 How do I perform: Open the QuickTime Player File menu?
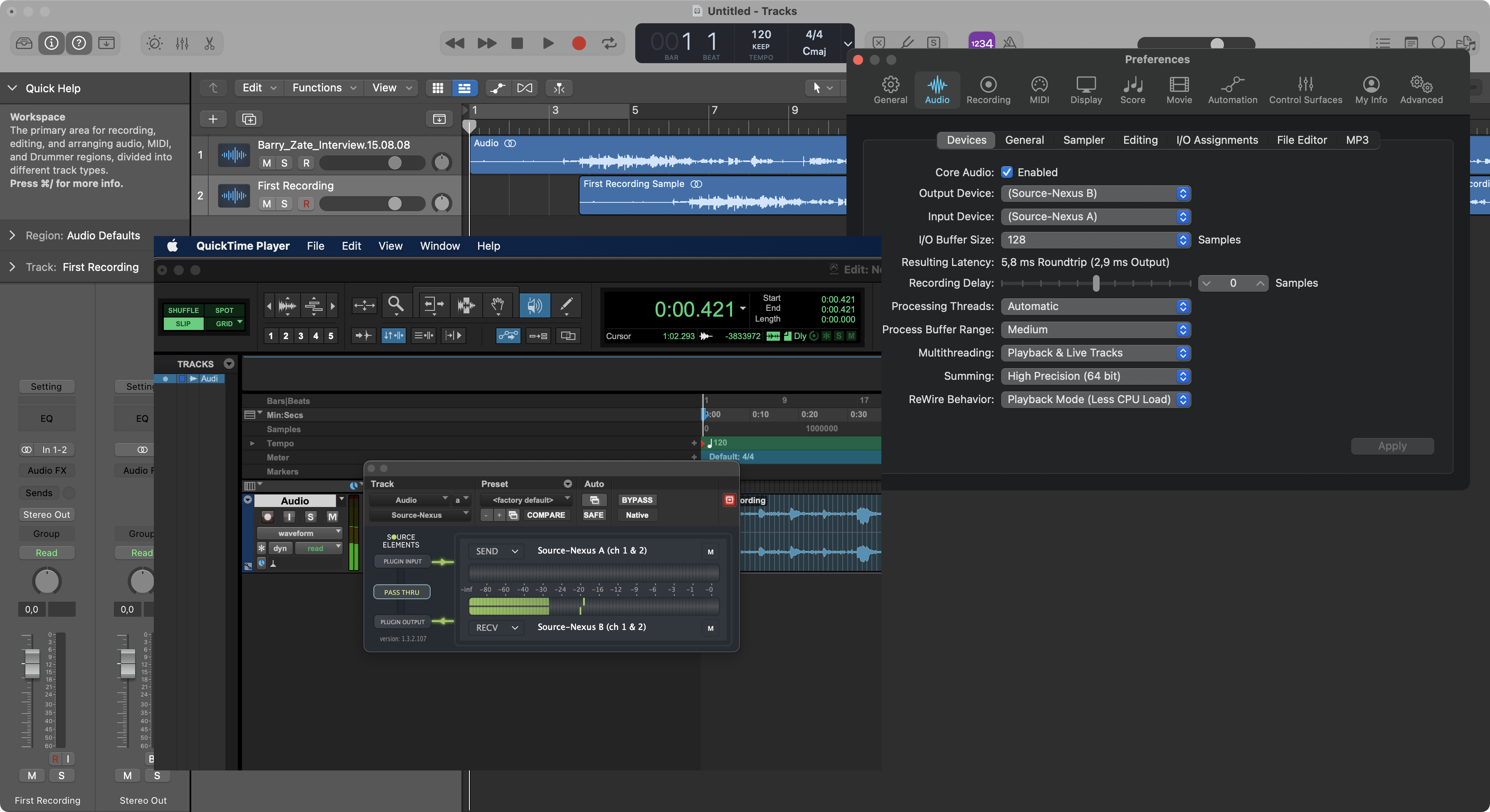point(315,246)
